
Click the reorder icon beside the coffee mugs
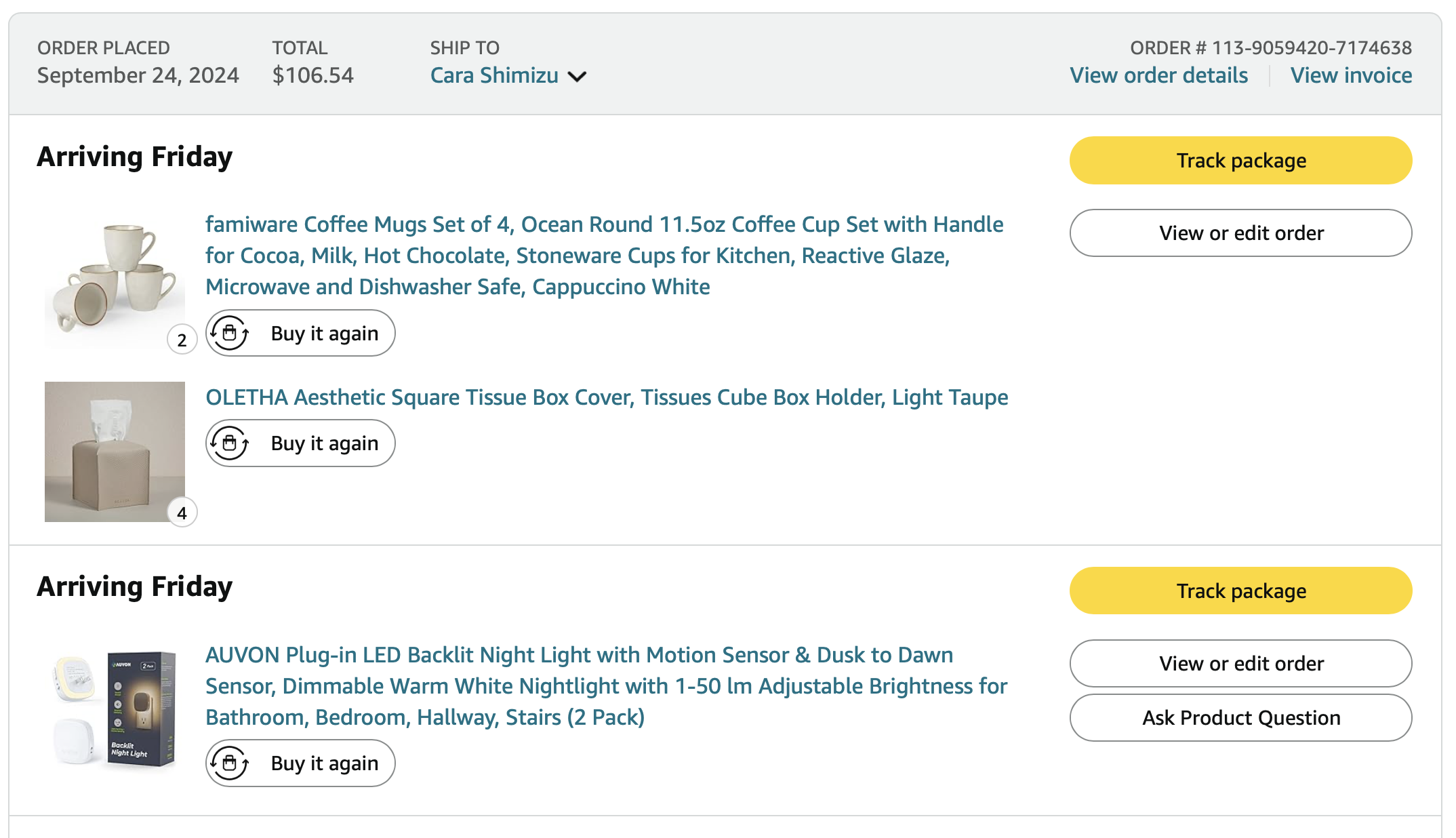(230, 333)
